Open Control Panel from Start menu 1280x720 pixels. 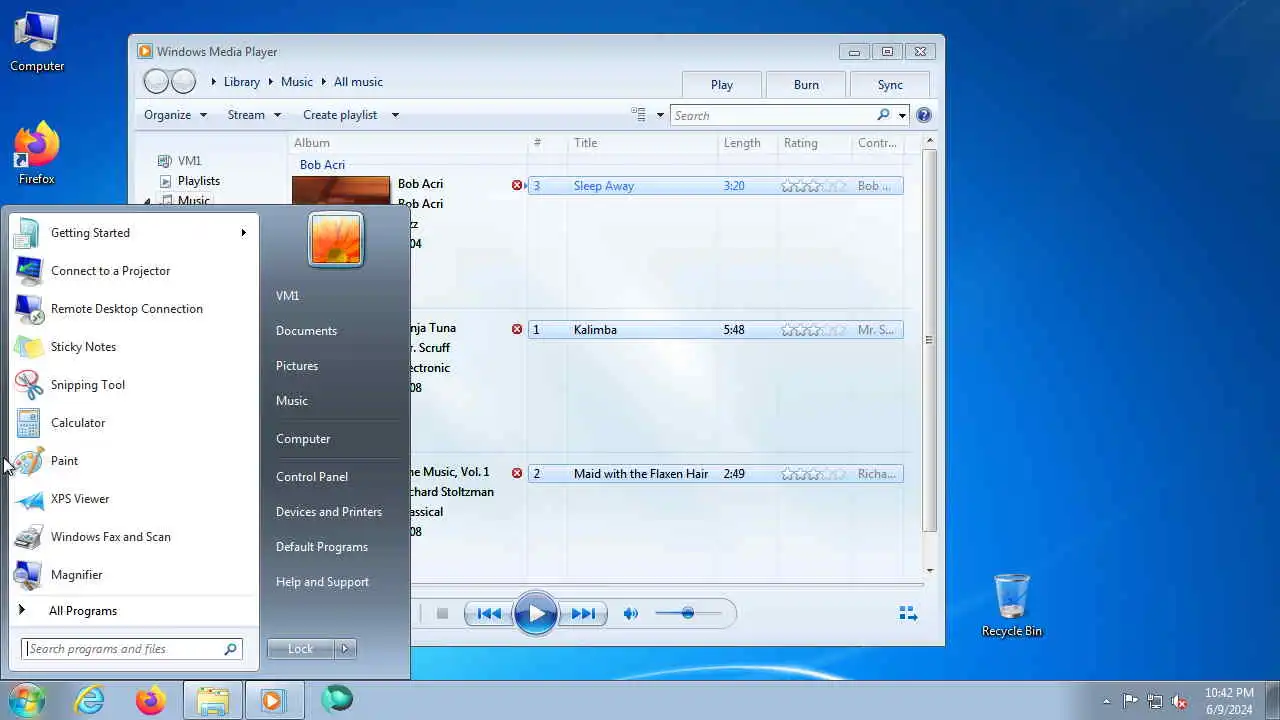(312, 477)
